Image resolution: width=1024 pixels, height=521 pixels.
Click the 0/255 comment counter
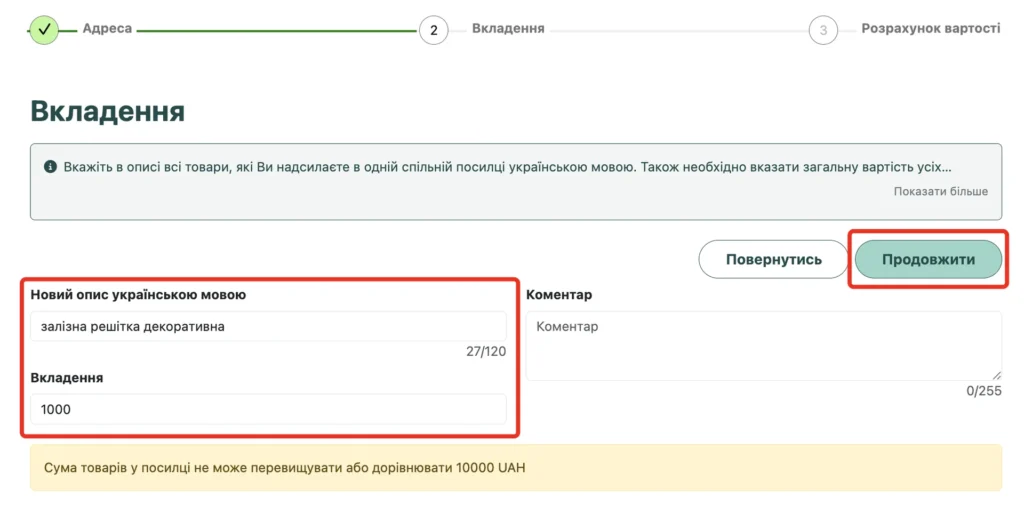coord(984,390)
